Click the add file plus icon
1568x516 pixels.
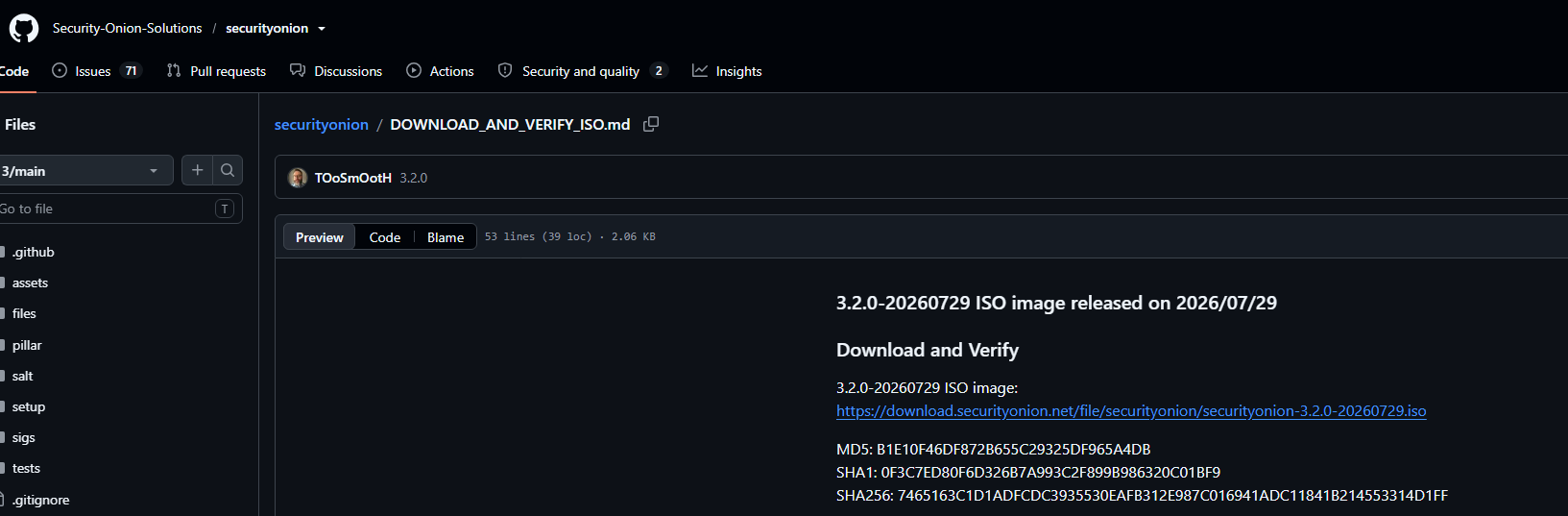click(x=197, y=170)
